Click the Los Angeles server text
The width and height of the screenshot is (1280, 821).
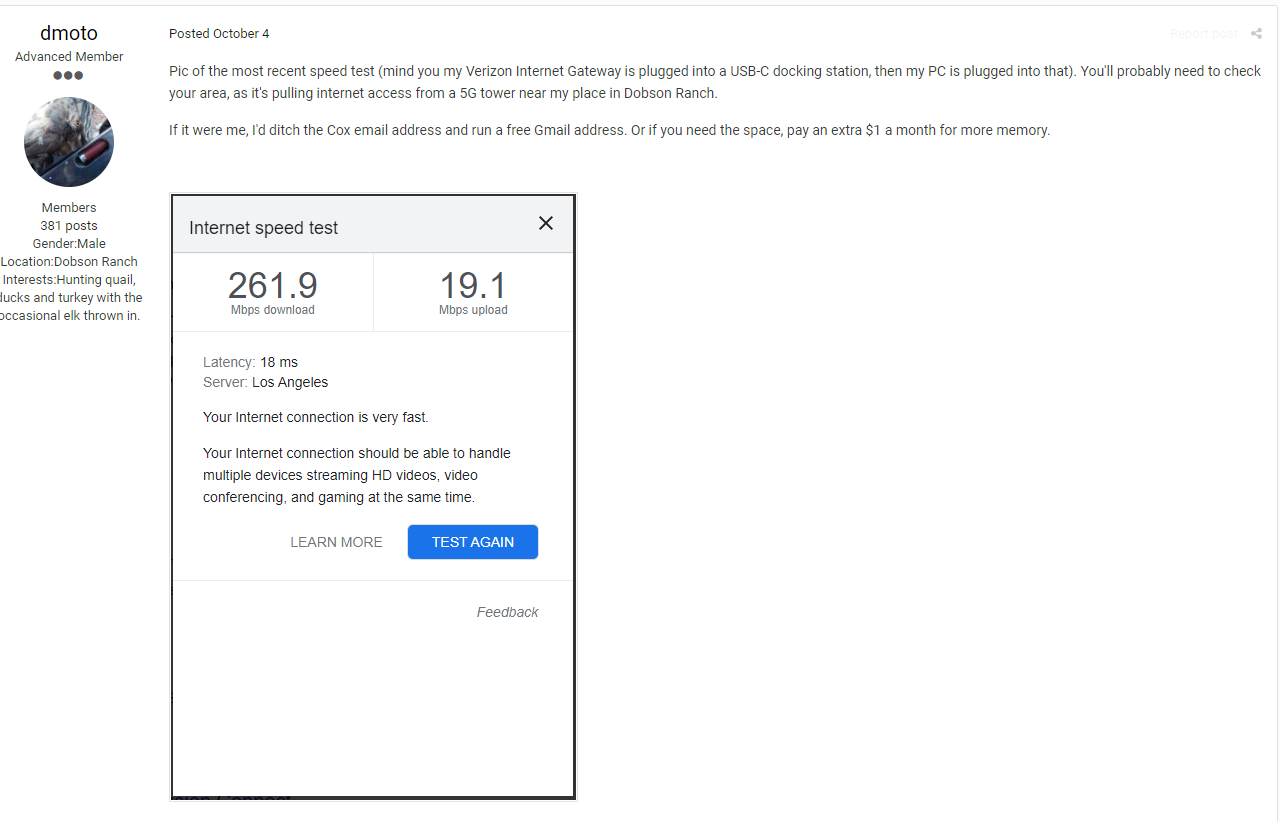pos(290,382)
